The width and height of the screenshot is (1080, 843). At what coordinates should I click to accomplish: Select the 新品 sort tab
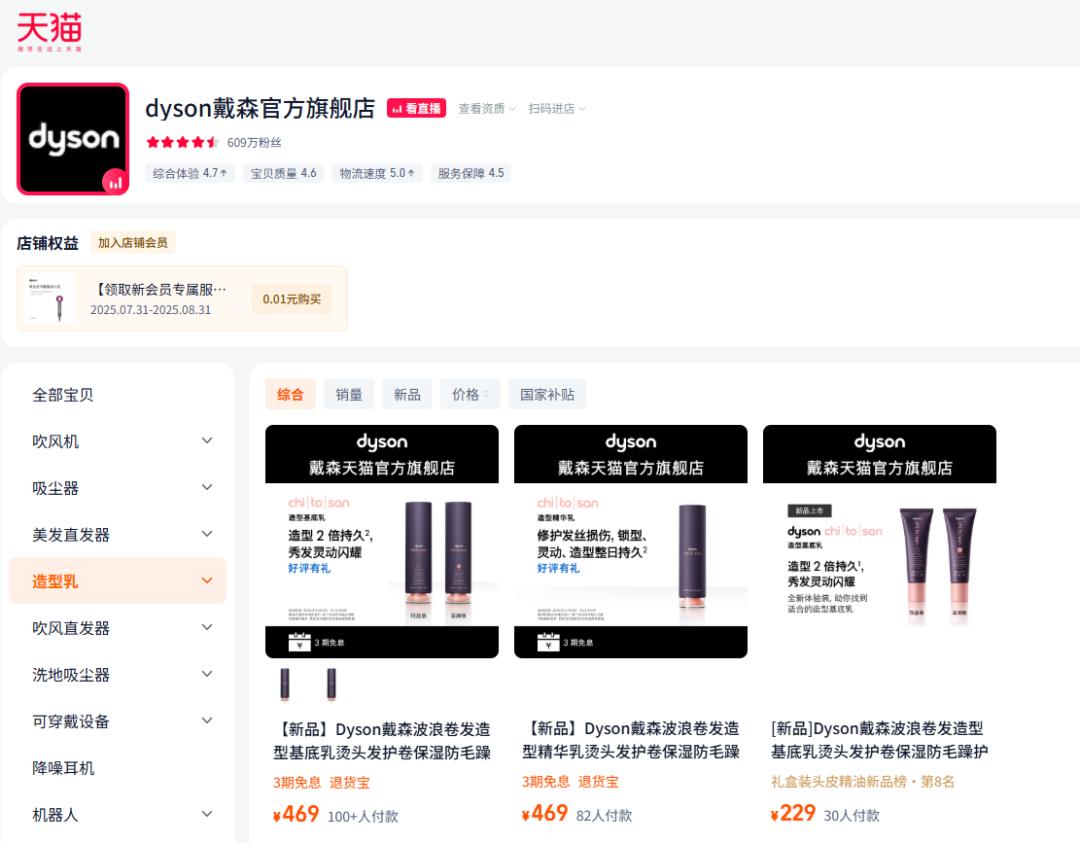[x=407, y=394]
